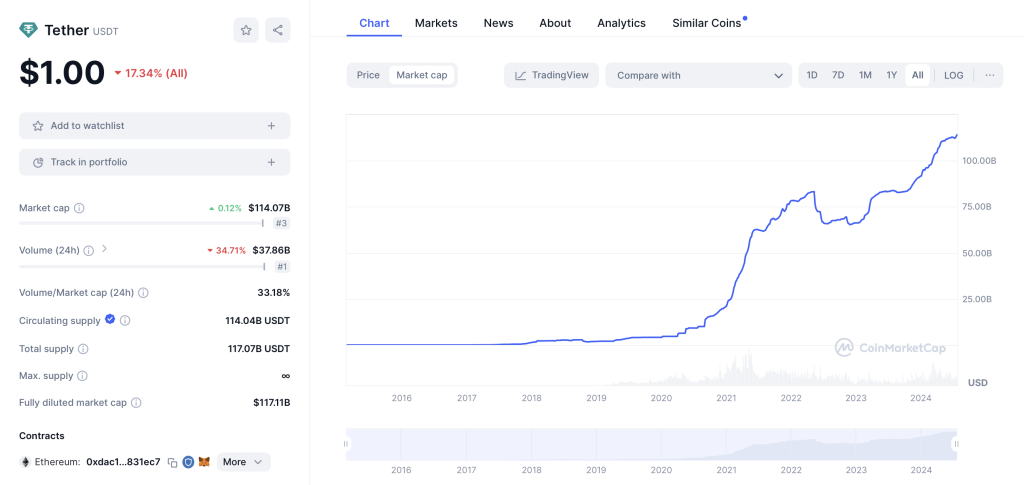Click the $117.11B fully diluted value

[272, 403]
